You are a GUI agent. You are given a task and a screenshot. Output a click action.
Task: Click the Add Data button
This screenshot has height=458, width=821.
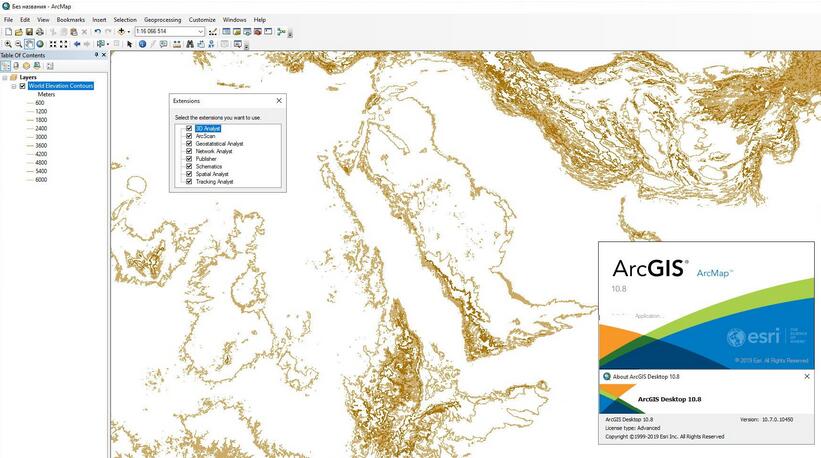(x=121, y=32)
